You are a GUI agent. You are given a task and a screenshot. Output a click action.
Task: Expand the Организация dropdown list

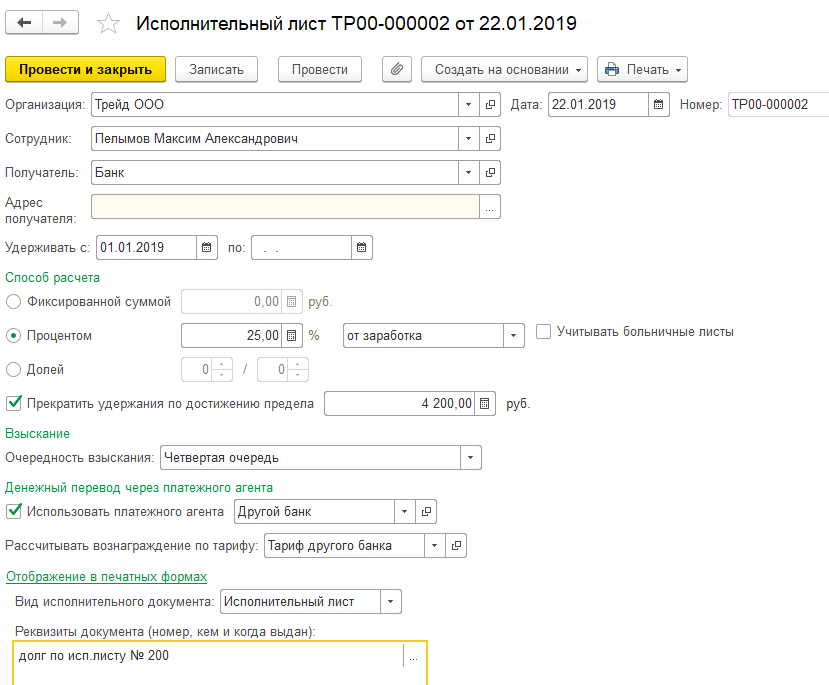coord(468,105)
